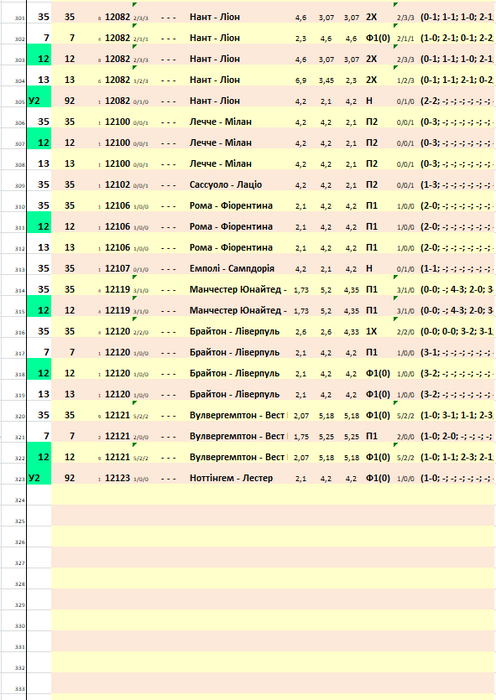The image size is (496, 700).
Task: Click the 12102 ID cell
Action: click(117, 185)
